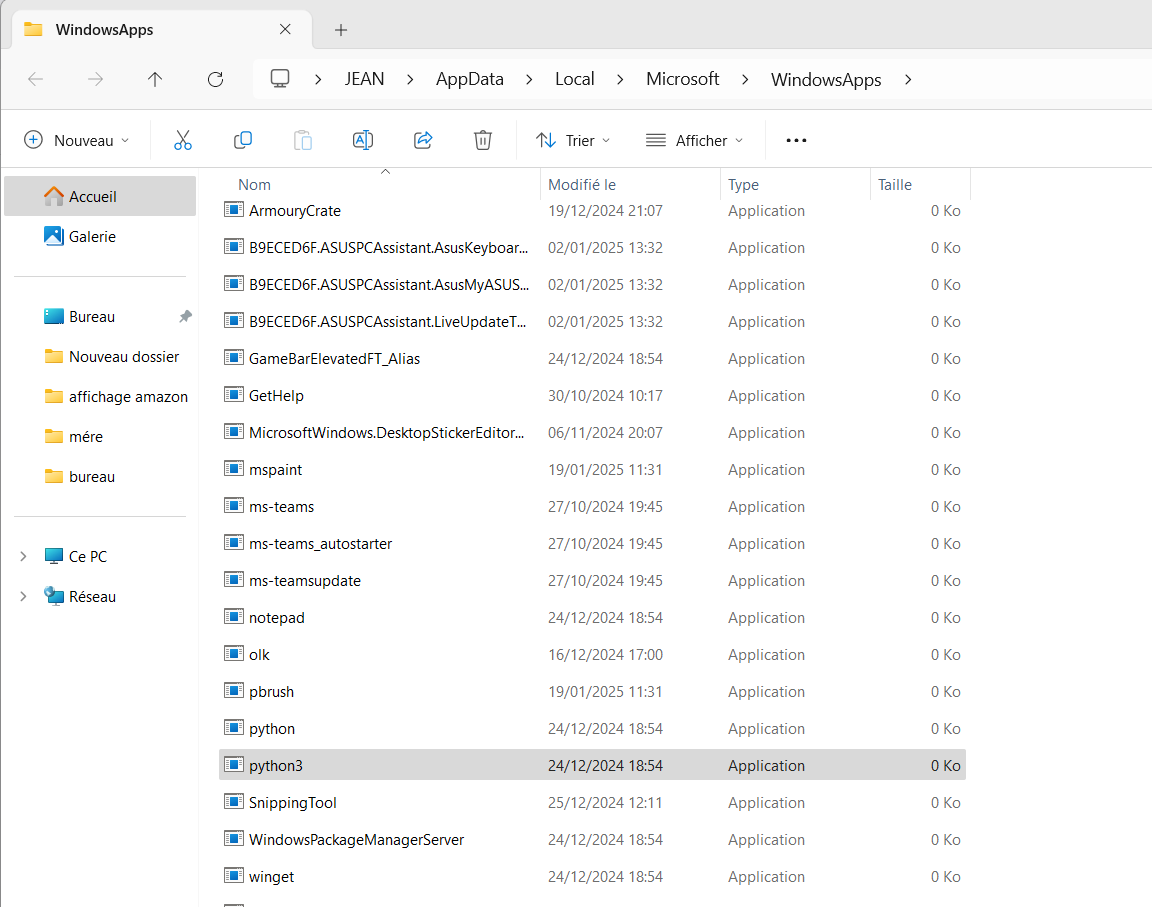The width and height of the screenshot is (1152, 907).
Task: Select the GameBarElevatedFT_Alias file
Action: (x=334, y=359)
